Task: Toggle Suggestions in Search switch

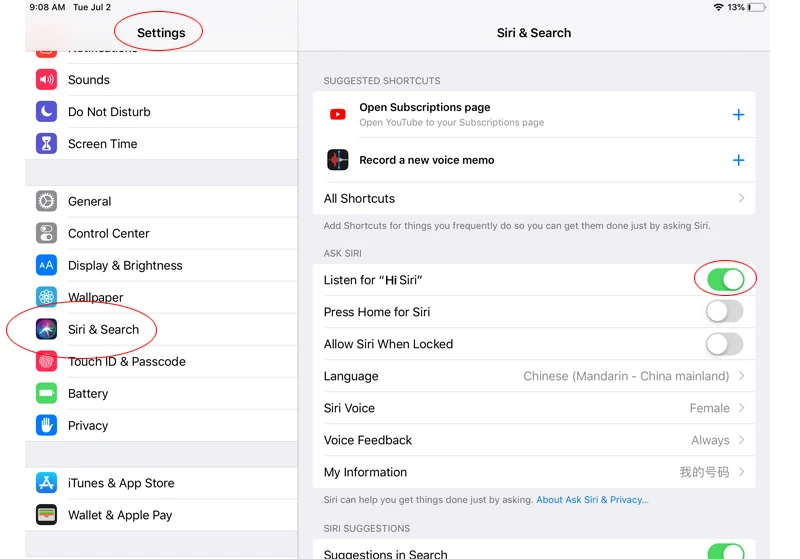Action: coord(726,551)
